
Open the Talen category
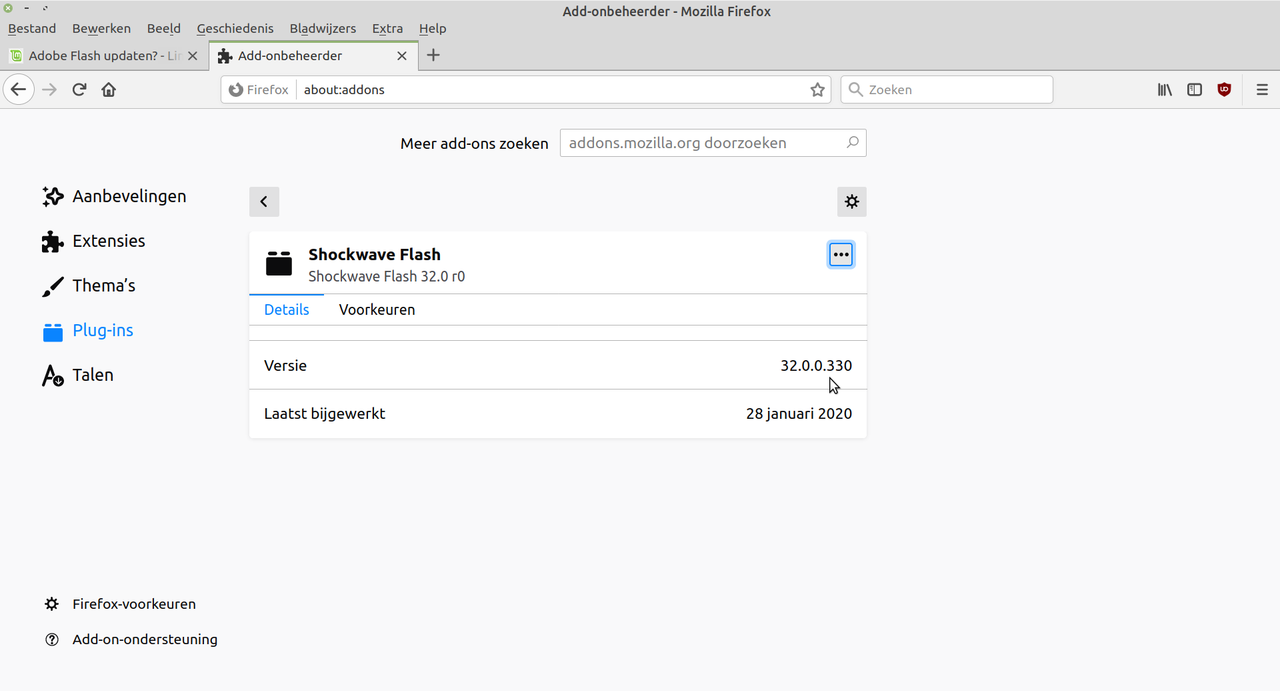click(77, 375)
